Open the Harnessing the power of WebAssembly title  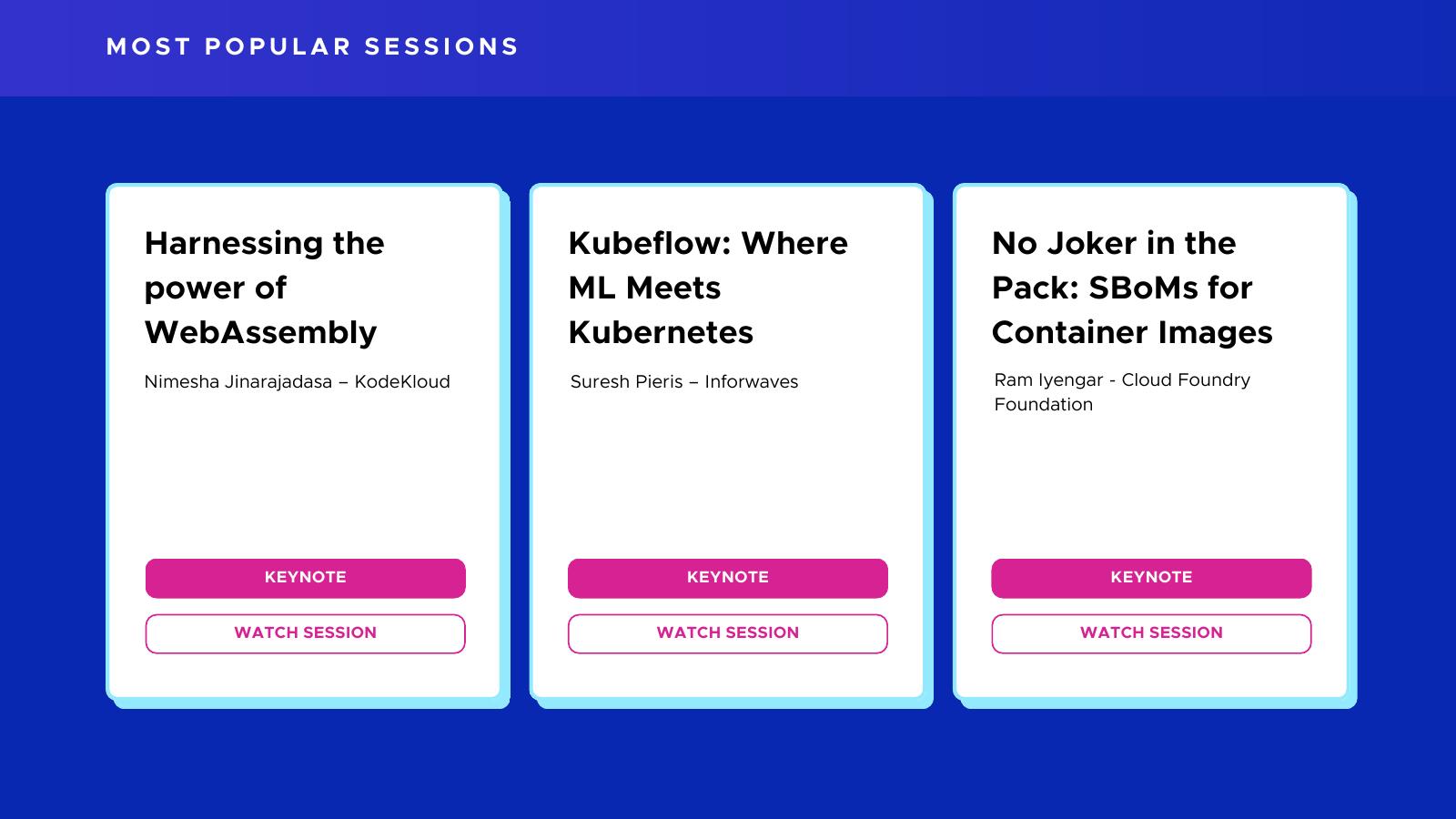pos(264,288)
